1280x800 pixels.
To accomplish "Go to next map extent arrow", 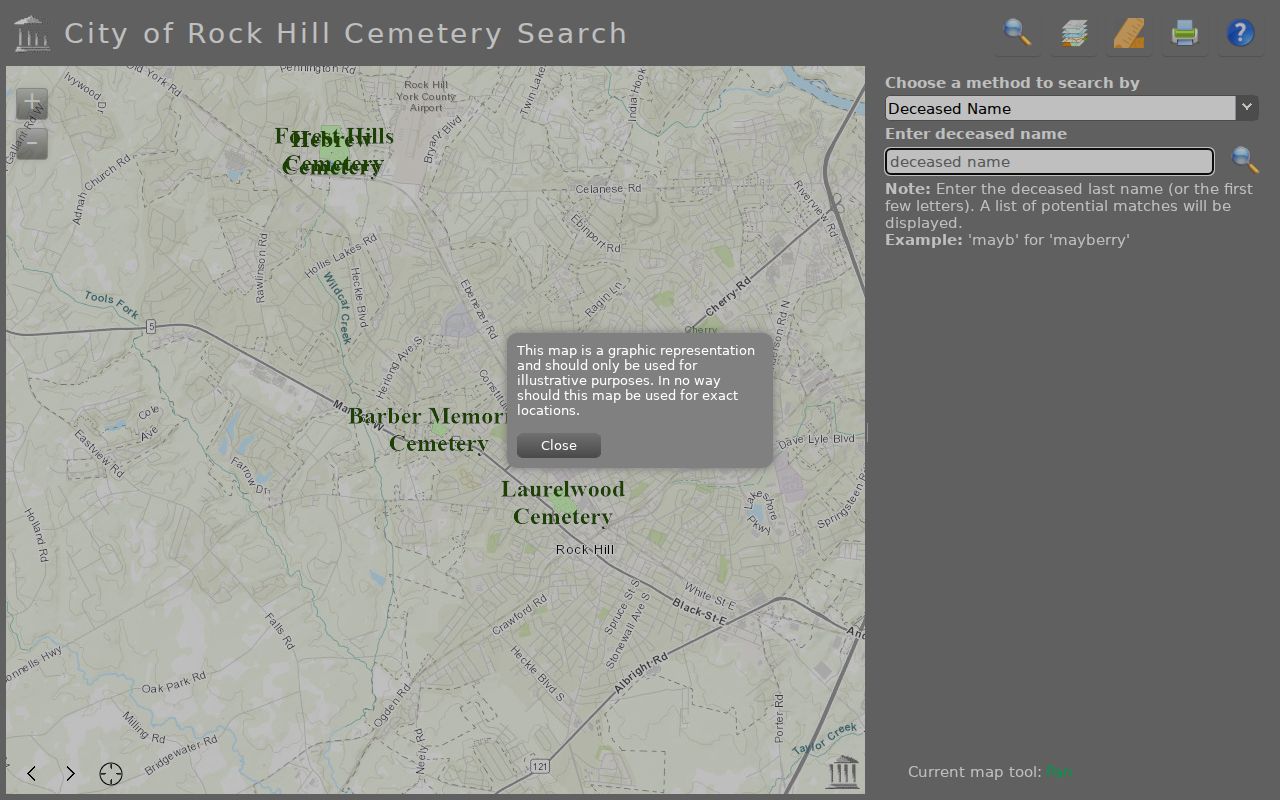I will click(x=71, y=773).
